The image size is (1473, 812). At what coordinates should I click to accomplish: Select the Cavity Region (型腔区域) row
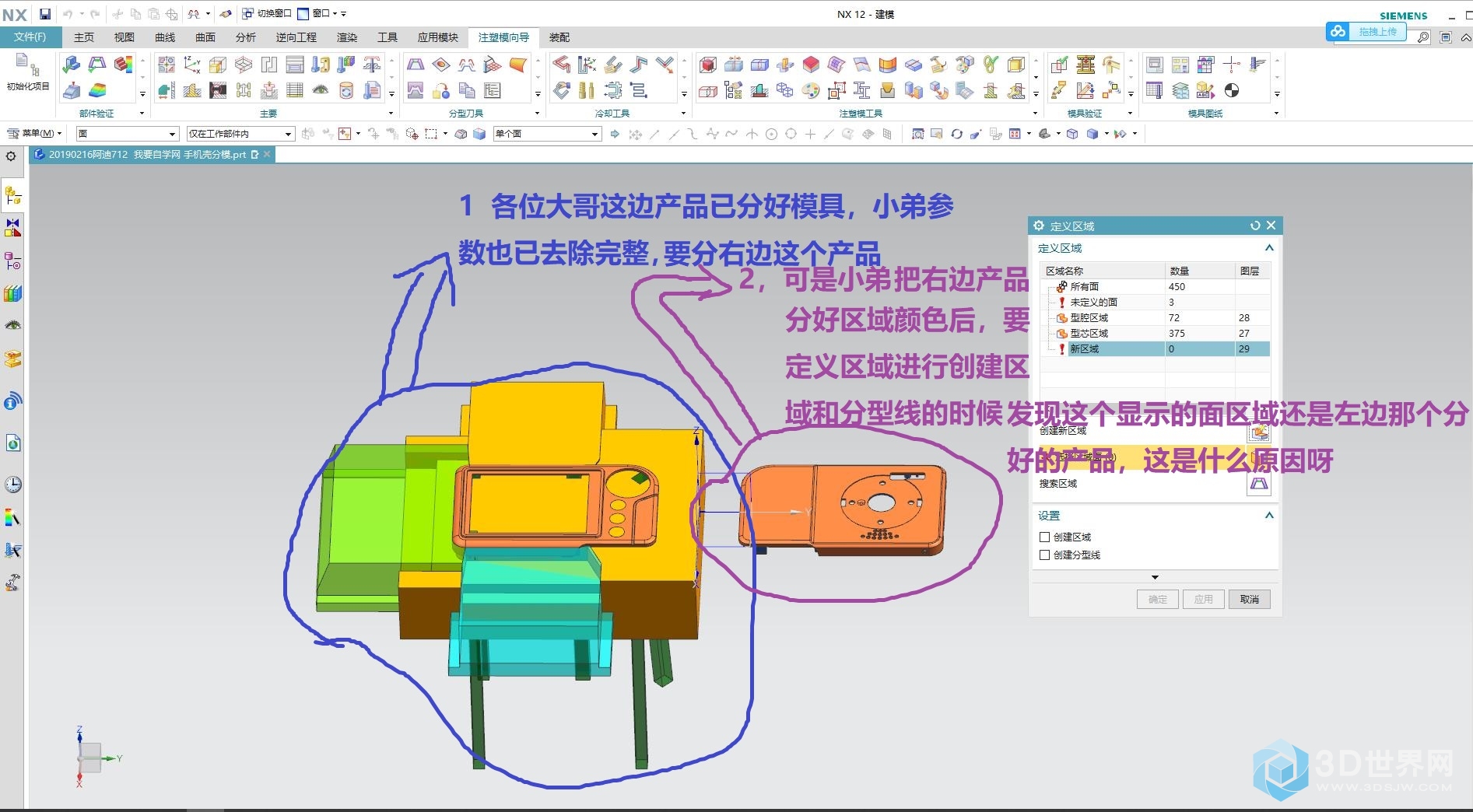(1155, 317)
